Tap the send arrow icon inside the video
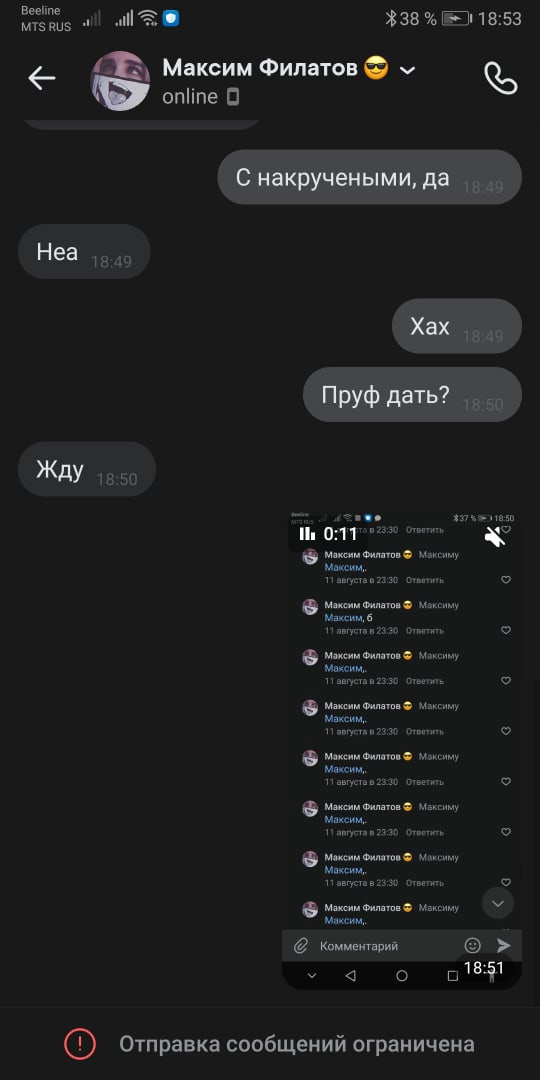 503,946
